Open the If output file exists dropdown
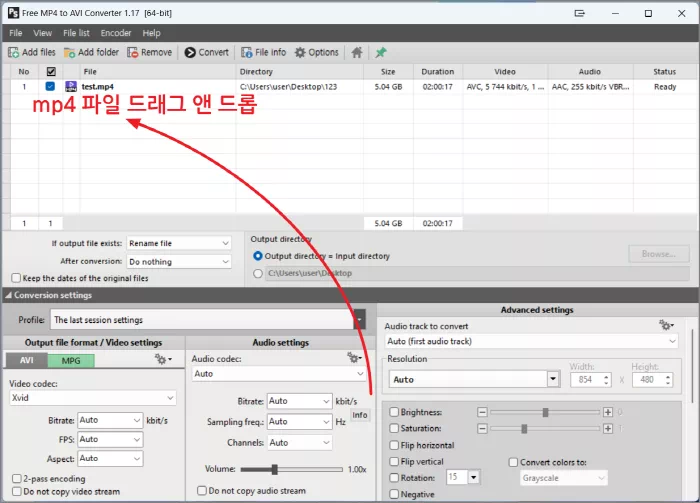The width and height of the screenshot is (700, 503). coord(179,243)
